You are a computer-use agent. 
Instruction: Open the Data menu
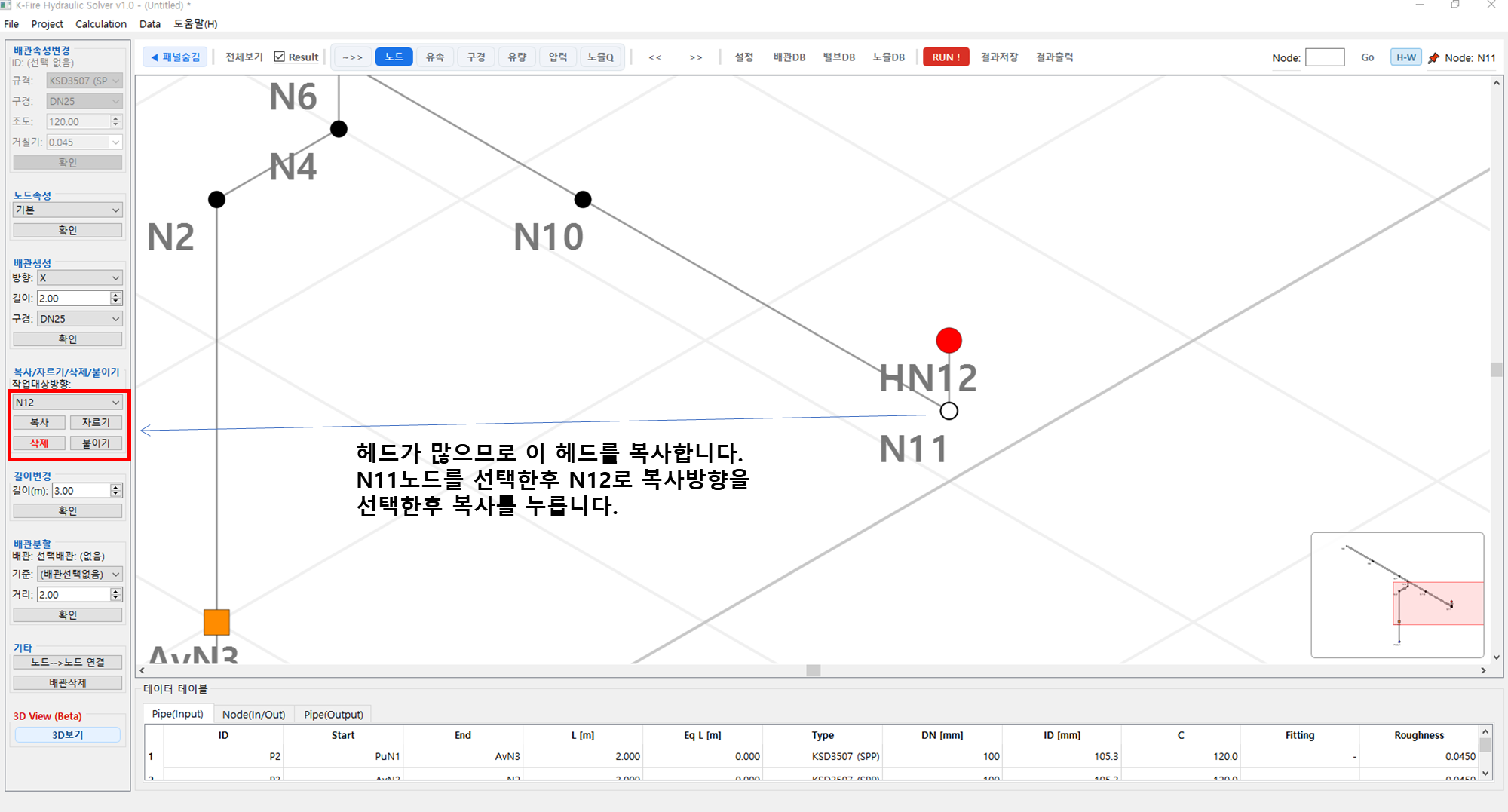click(150, 24)
